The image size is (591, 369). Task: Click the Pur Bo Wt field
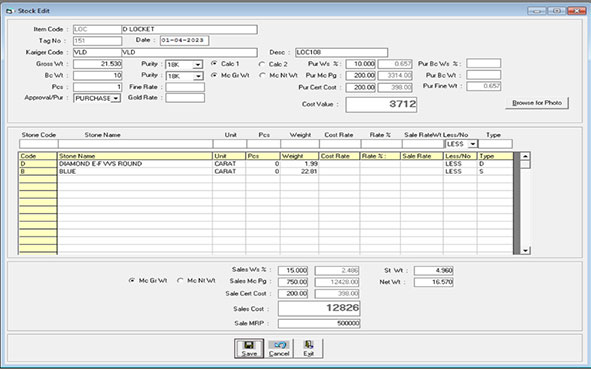point(484,75)
